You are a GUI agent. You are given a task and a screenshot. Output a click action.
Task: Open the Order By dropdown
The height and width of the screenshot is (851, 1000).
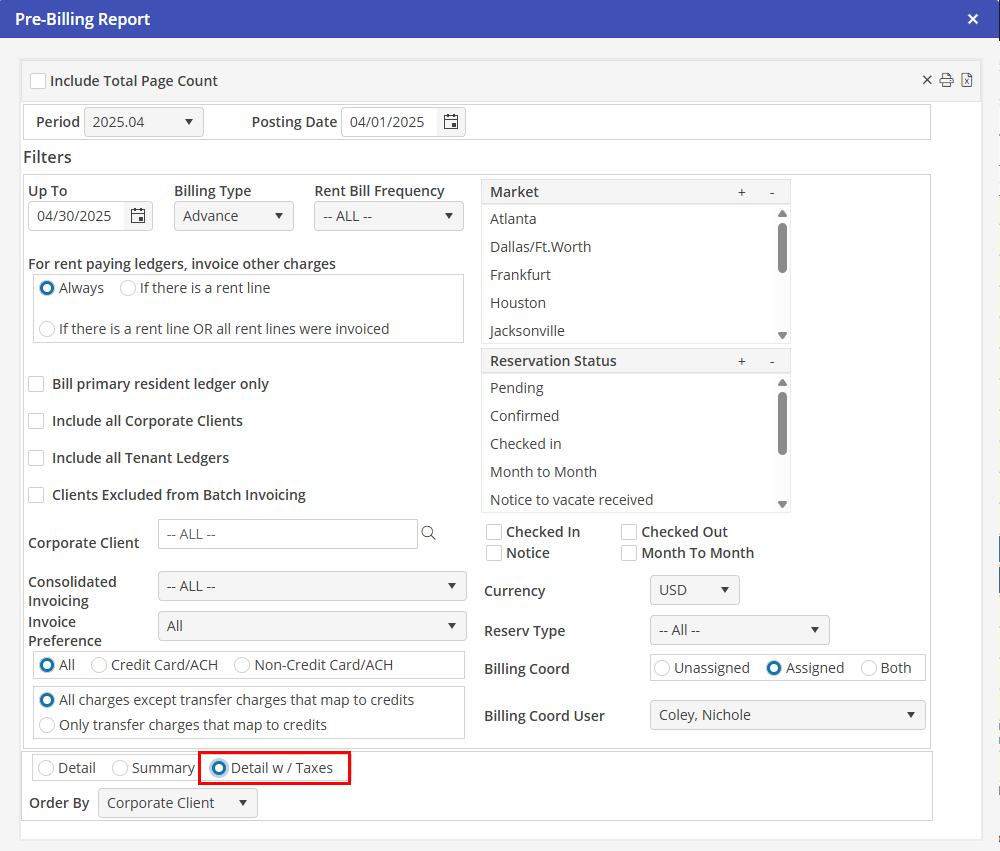pyautogui.click(x=177, y=803)
